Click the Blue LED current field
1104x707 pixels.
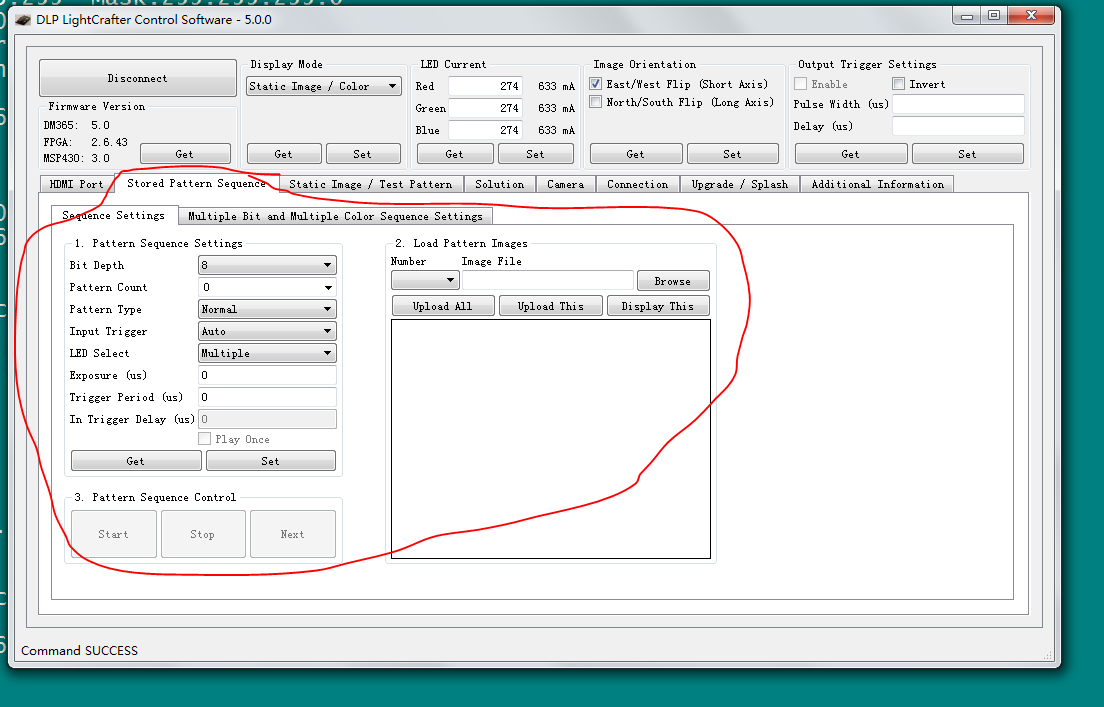485,130
